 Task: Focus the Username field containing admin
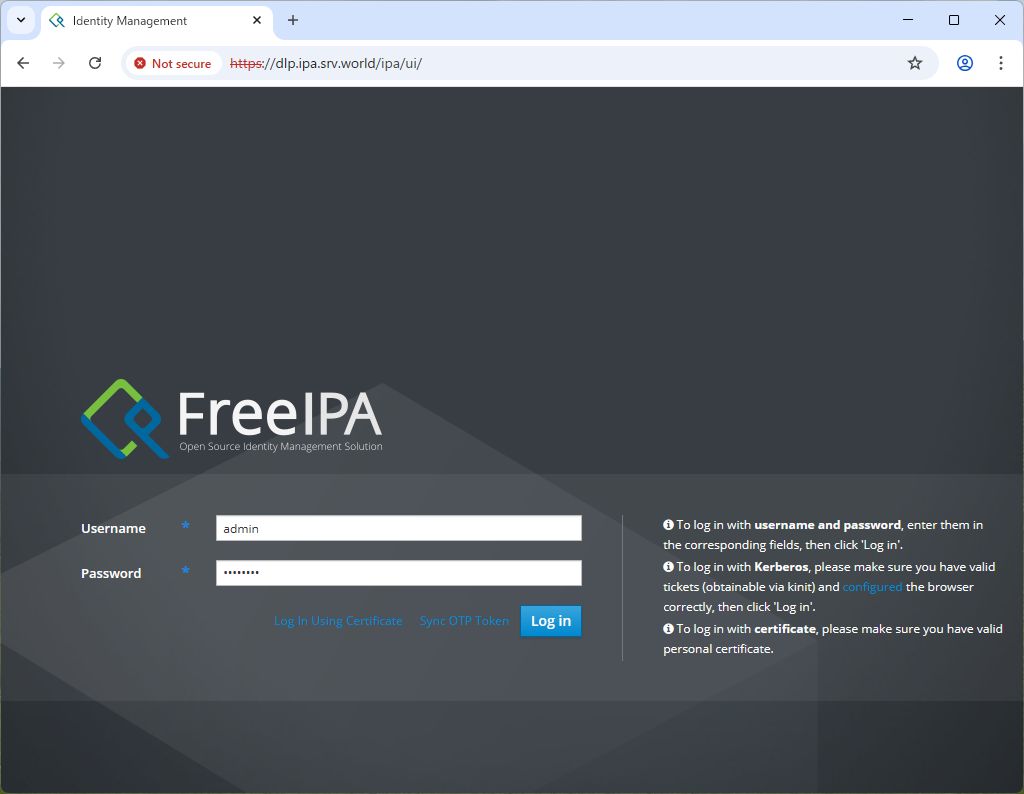(399, 528)
